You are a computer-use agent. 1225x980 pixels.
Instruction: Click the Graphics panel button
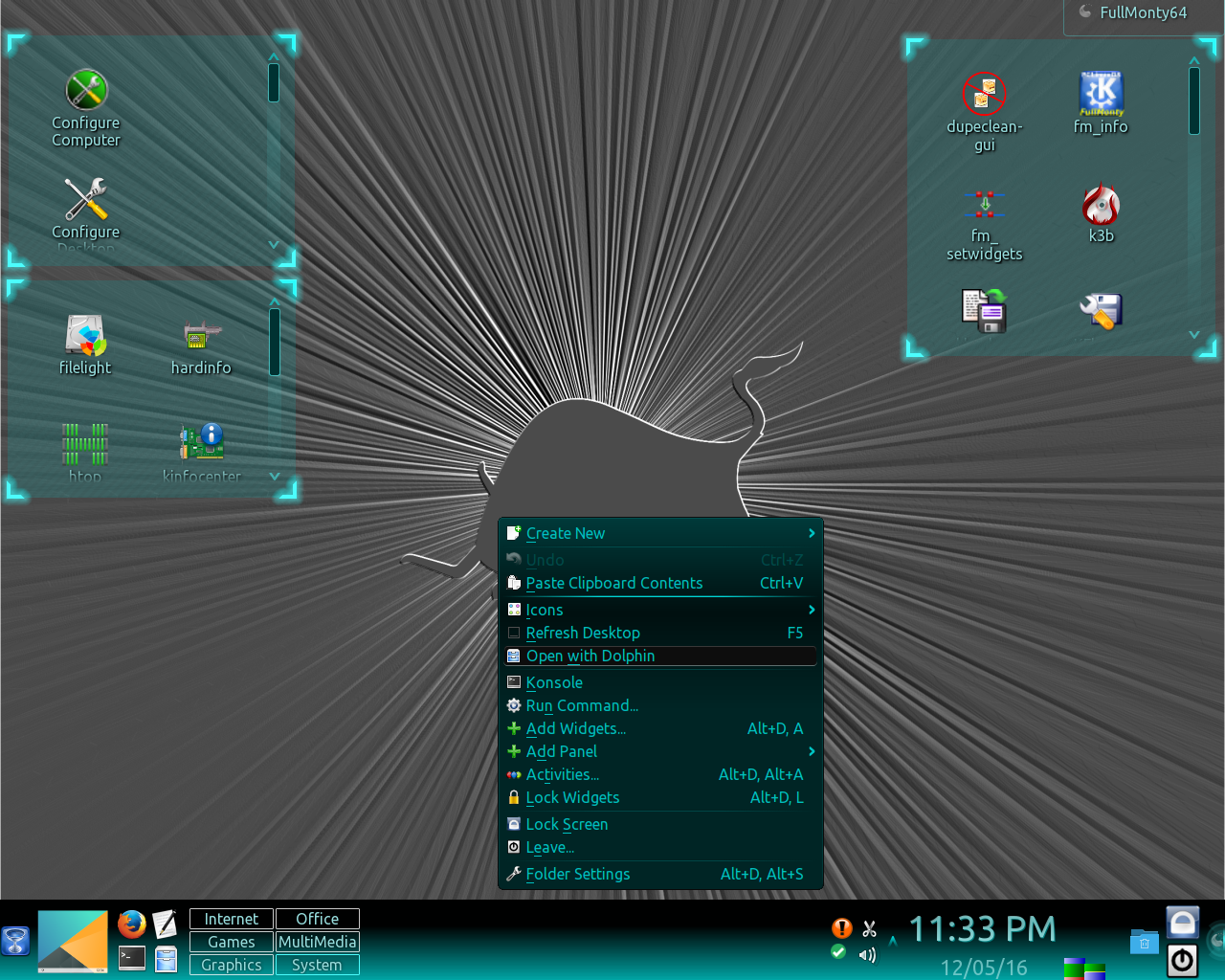[x=232, y=965]
